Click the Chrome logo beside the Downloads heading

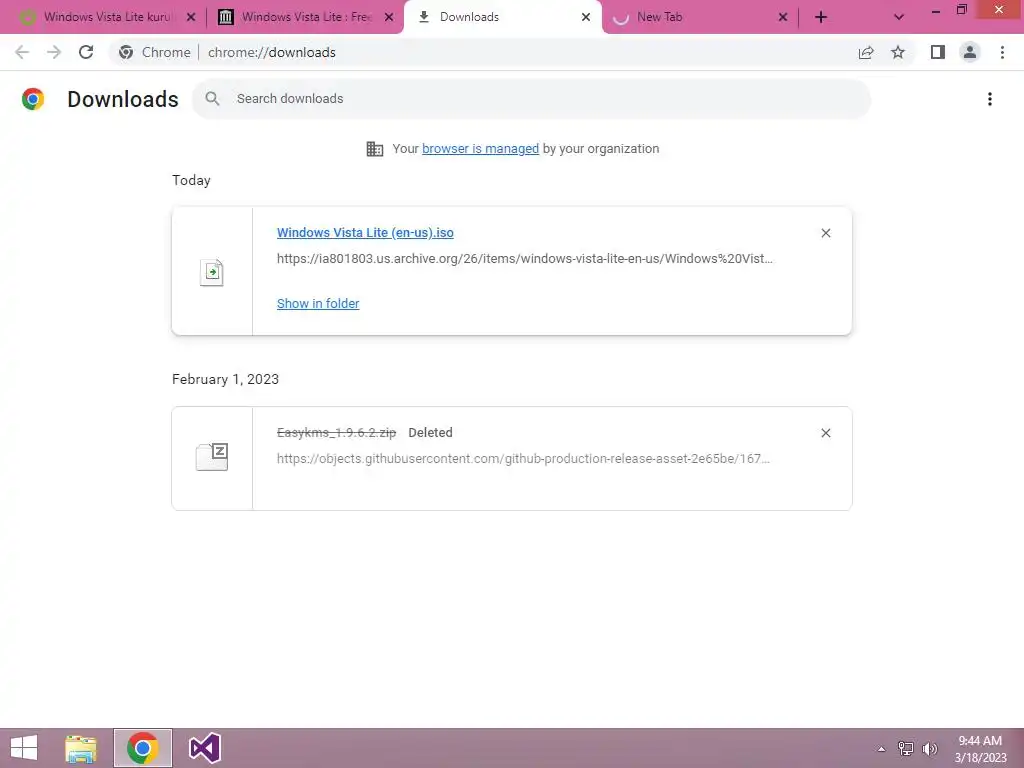(x=33, y=99)
